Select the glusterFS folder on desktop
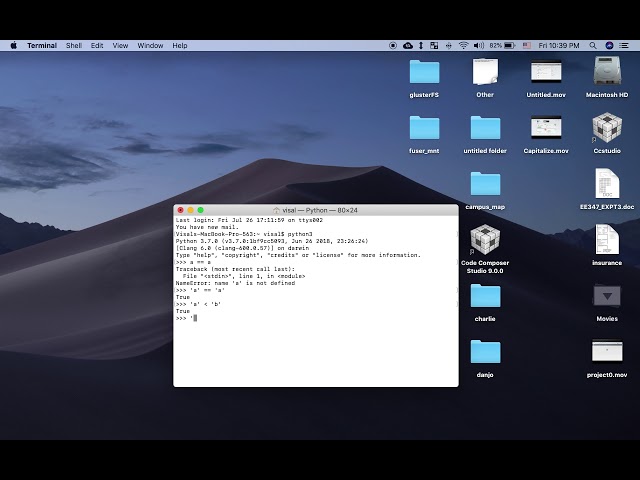Viewport: 640px width, 480px height. pyautogui.click(x=424, y=72)
